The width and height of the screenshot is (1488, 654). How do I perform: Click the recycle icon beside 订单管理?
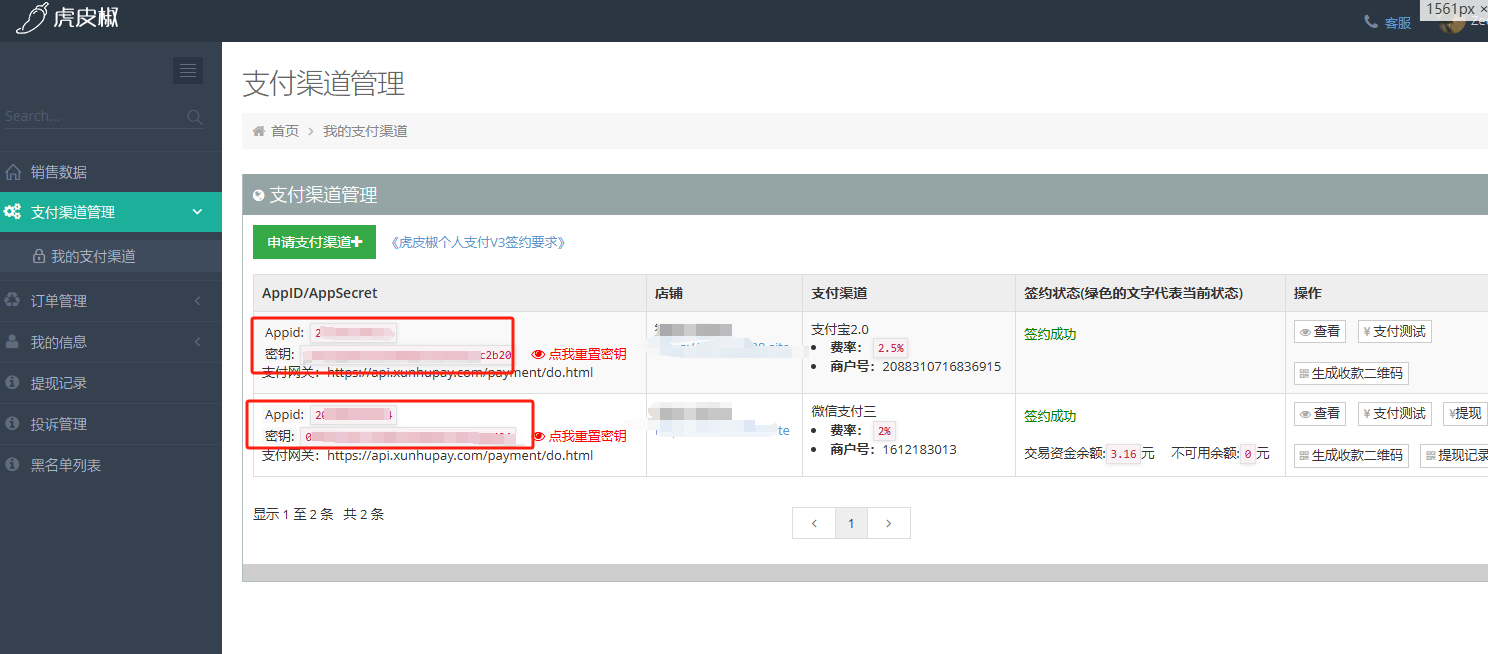click(13, 300)
